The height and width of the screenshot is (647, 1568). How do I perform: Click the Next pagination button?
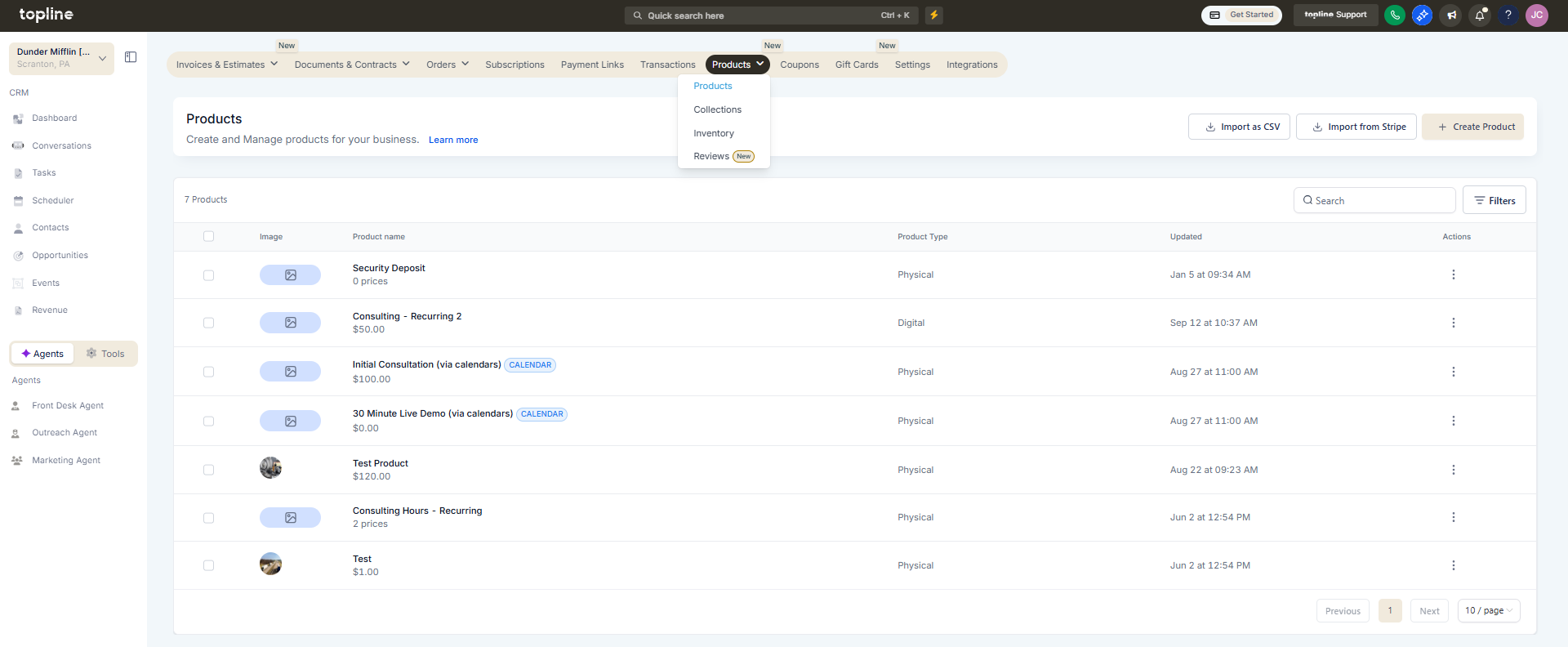click(1429, 611)
